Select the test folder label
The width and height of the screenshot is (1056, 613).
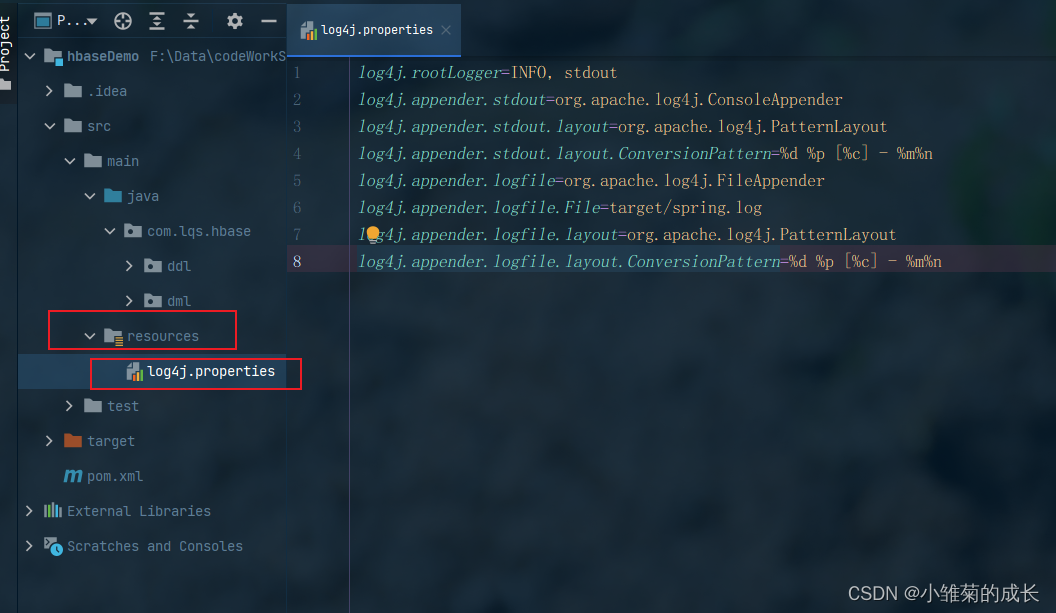(x=123, y=406)
